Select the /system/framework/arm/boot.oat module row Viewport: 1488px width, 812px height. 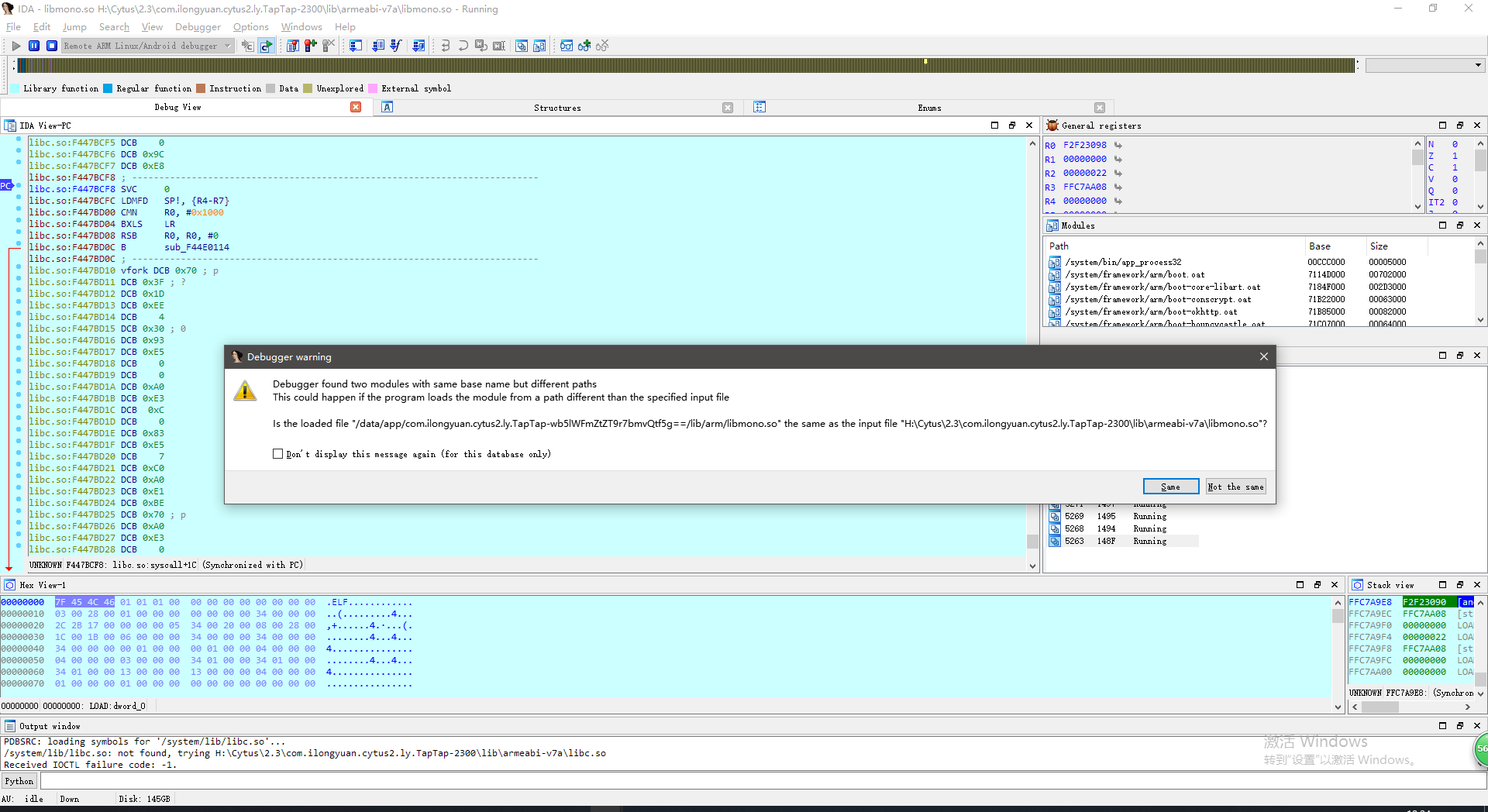[1134, 274]
